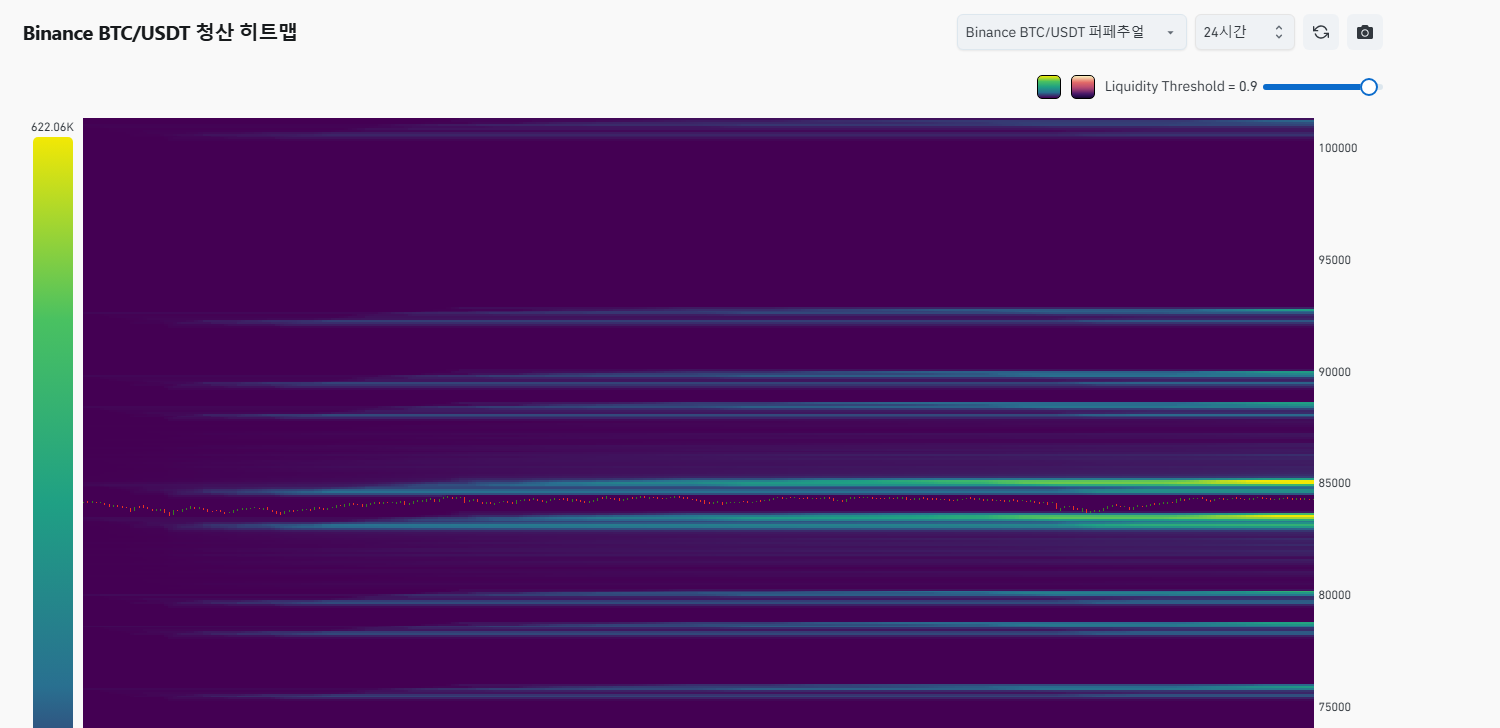This screenshot has height=728, width=1500.
Task: Click the page title Binance BTC/USDT 청산 히트맵
Action: tap(160, 32)
